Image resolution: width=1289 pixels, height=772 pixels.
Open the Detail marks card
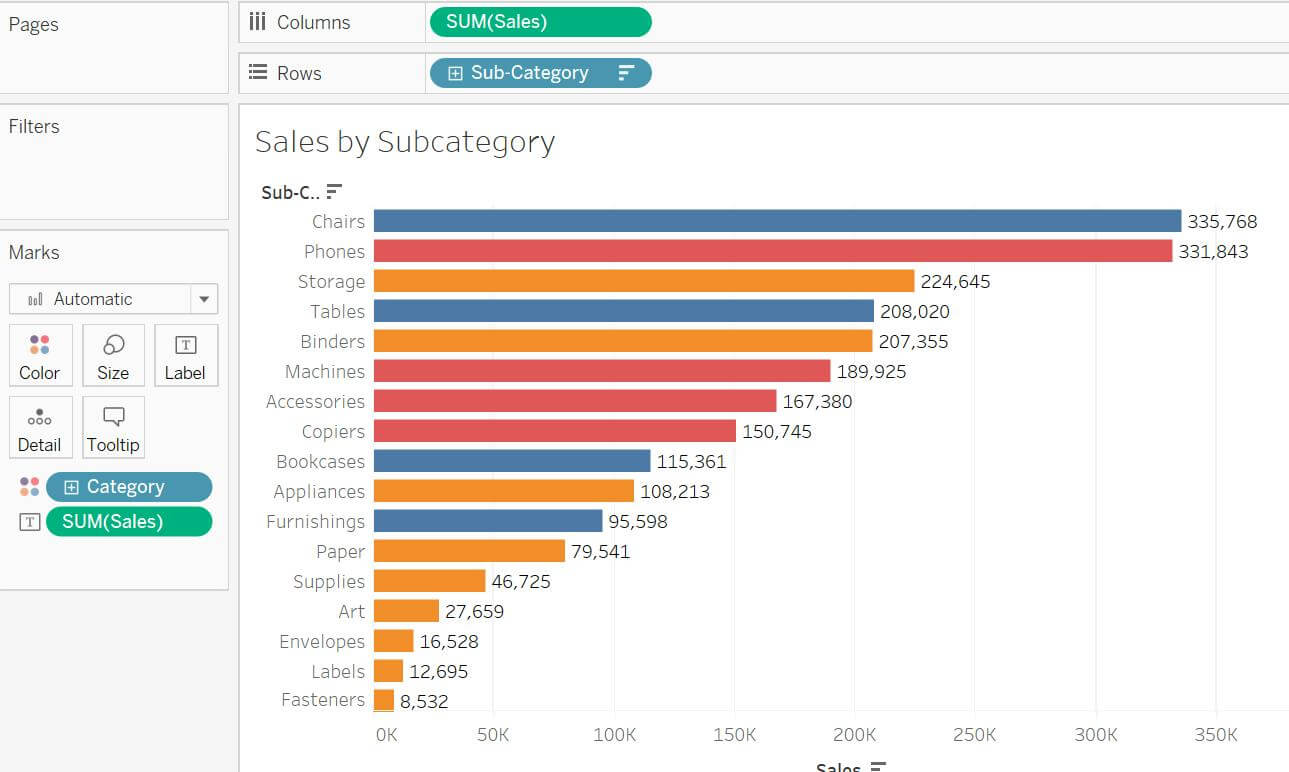[x=40, y=428]
